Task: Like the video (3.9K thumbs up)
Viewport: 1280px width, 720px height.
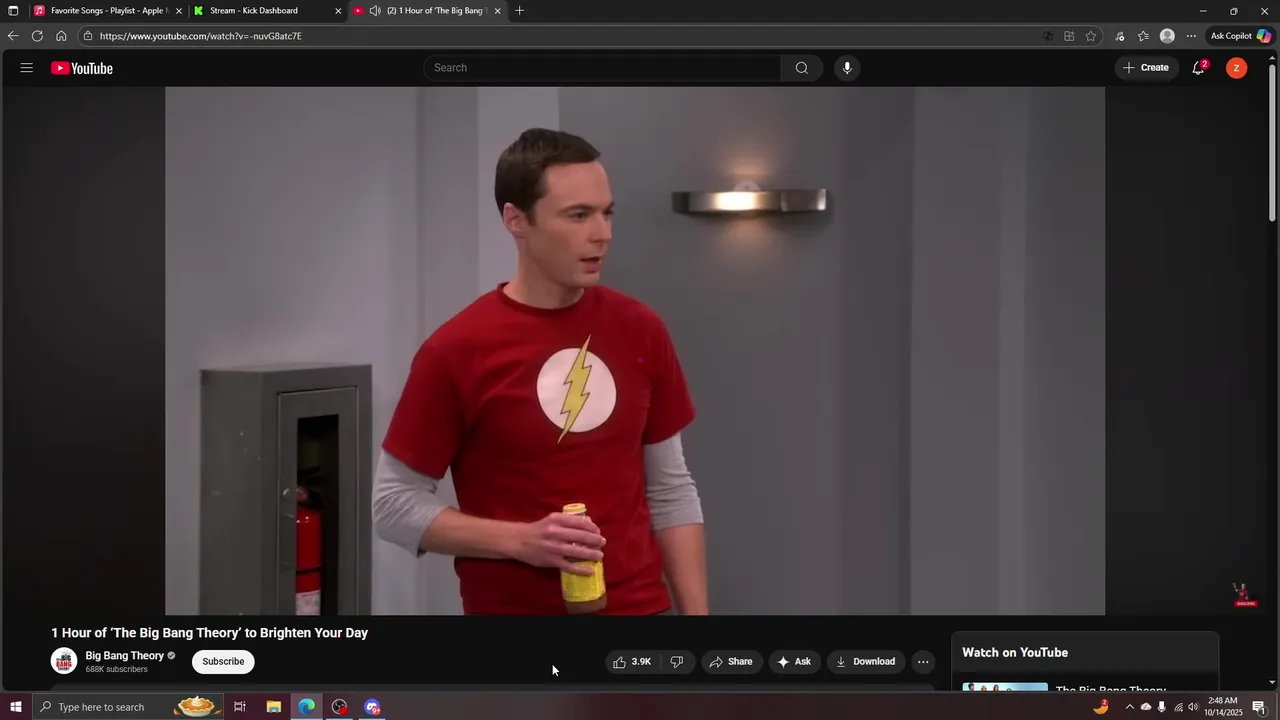Action: tap(632, 662)
